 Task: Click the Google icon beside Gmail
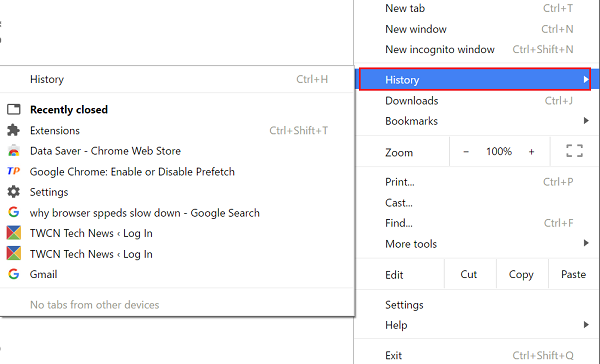[13, 274]
